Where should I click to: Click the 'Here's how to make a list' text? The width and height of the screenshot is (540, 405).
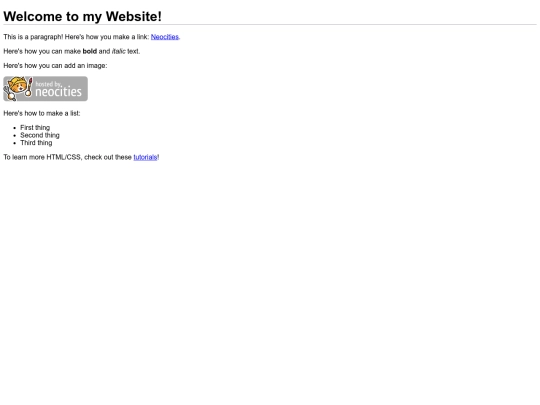[42, 113]
